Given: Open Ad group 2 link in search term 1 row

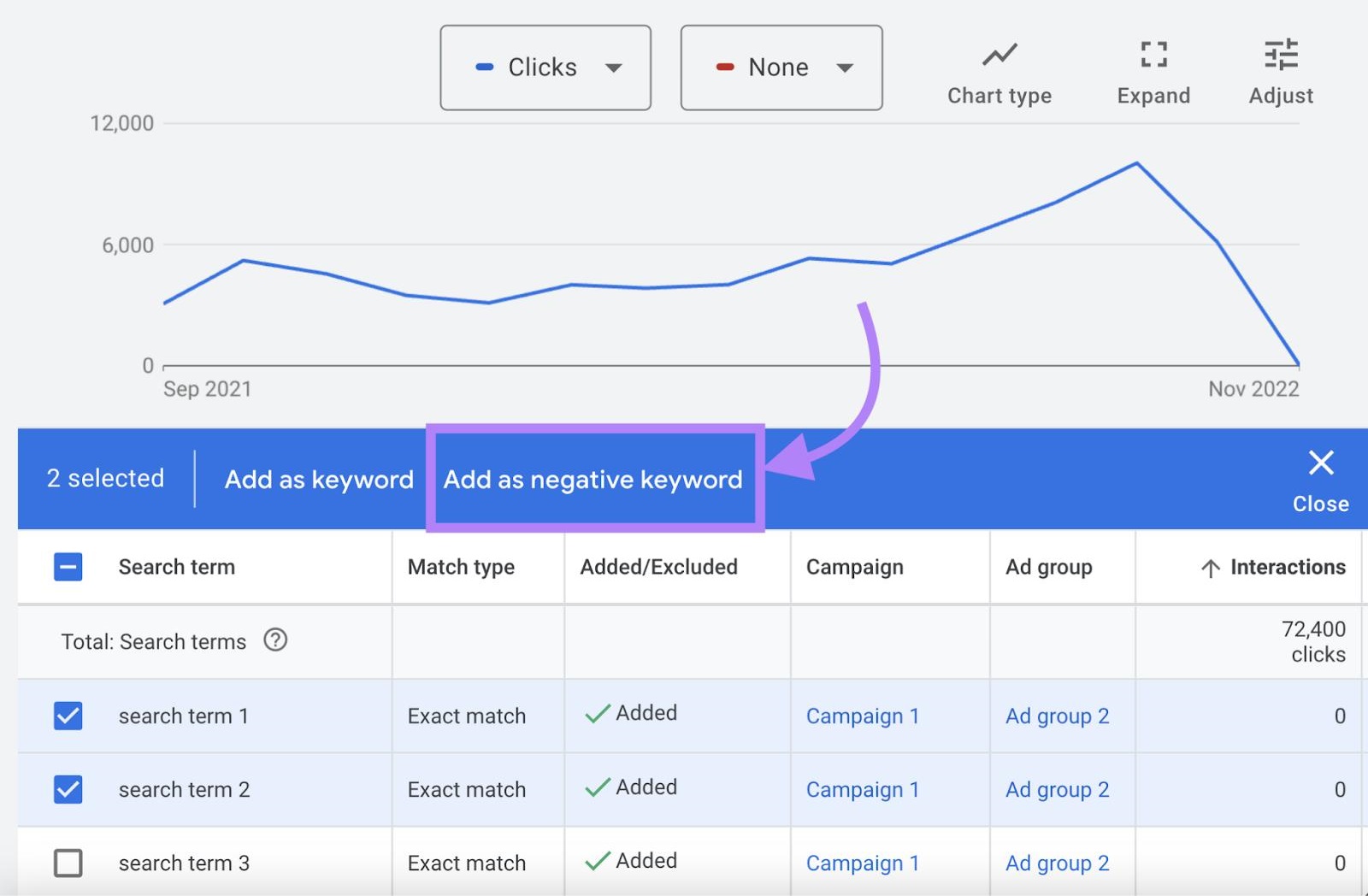Looking at the screenshot, I should 1058,716.
